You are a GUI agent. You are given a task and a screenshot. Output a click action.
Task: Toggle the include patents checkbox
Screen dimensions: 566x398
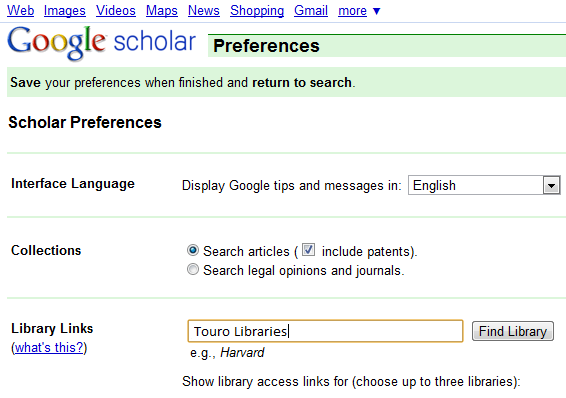(308, 250)
